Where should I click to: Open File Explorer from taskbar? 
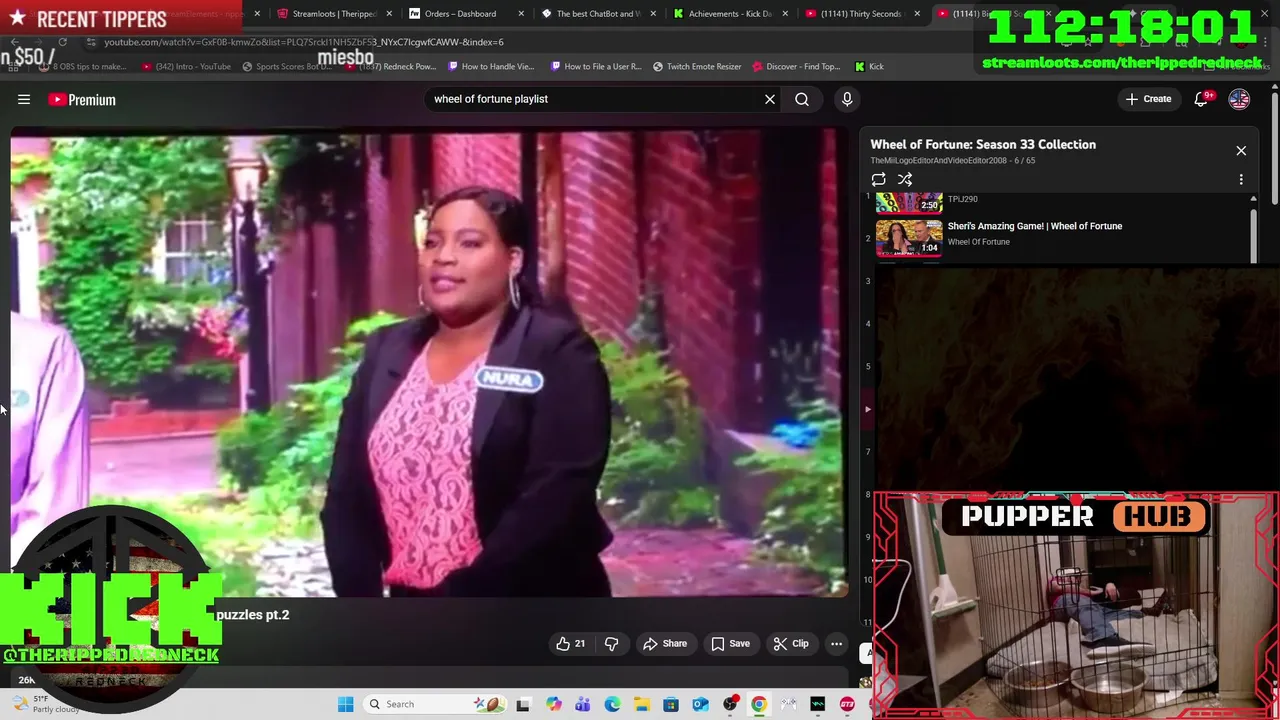pos(641,704)
